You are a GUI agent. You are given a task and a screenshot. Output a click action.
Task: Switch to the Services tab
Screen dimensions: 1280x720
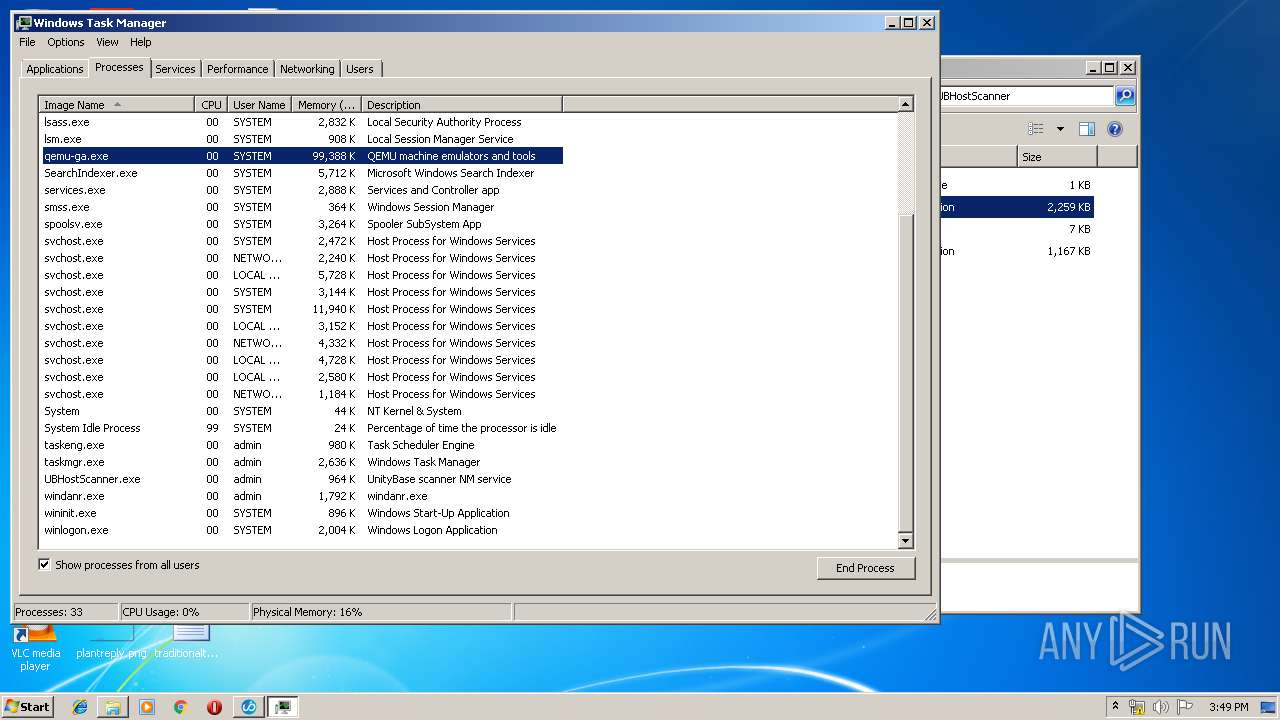[x=175, y=69]
